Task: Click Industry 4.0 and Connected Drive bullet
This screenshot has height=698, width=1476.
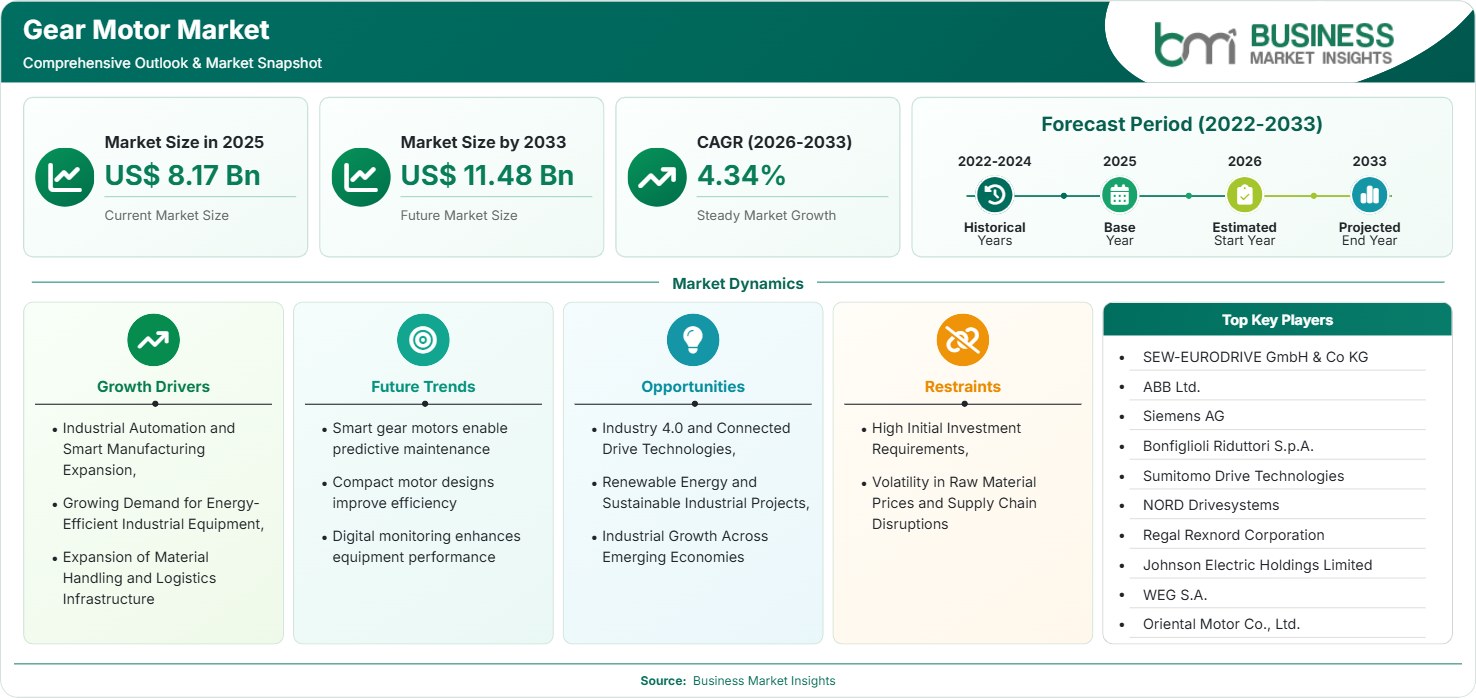Action: pyautogui.click(x=696, y=439)
